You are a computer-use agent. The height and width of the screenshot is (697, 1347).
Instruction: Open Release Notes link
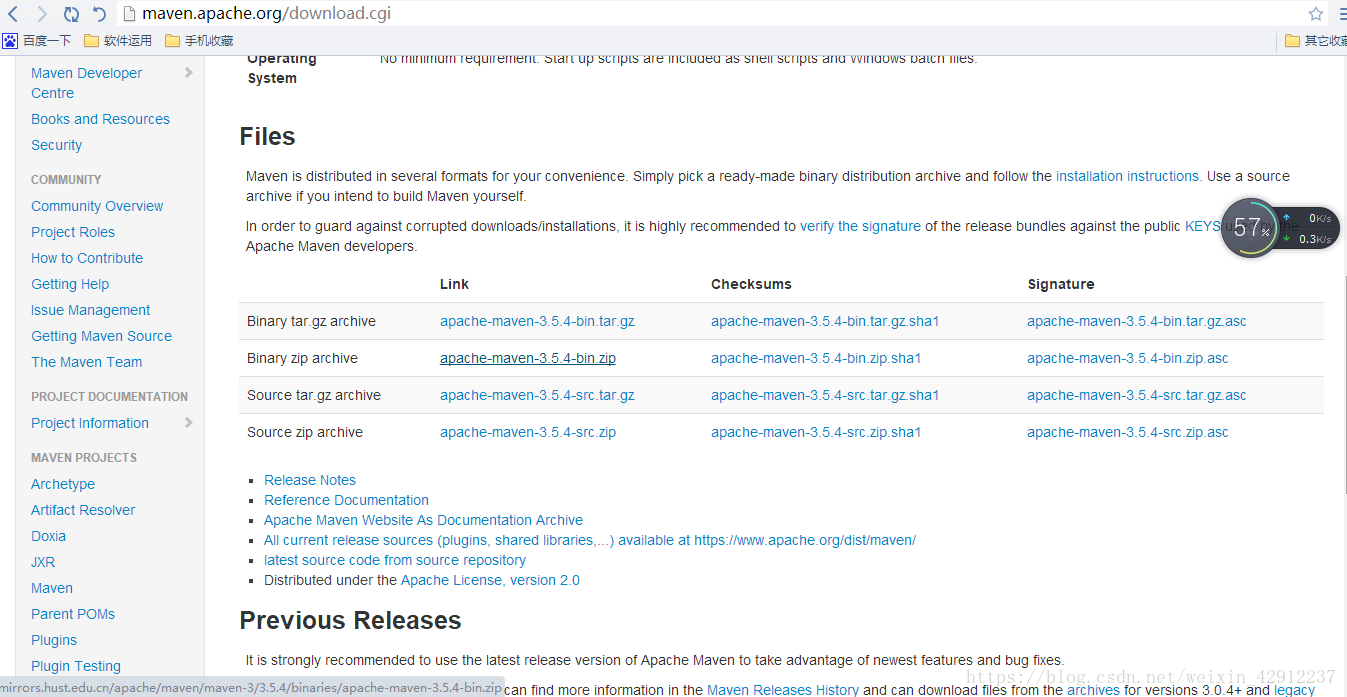(x=310, y=480)
